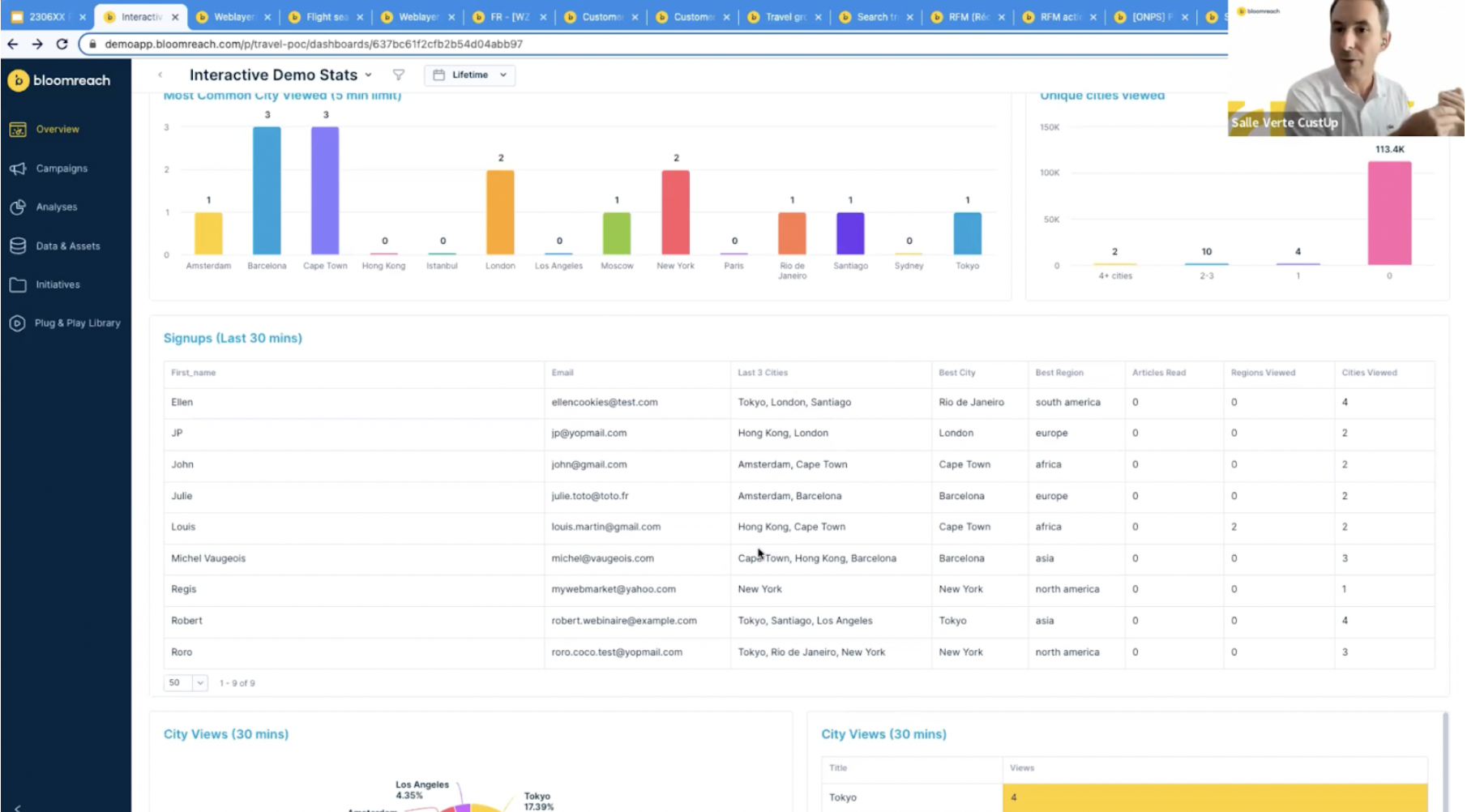Open Campaigns megaphone icon

click(18, 169)
